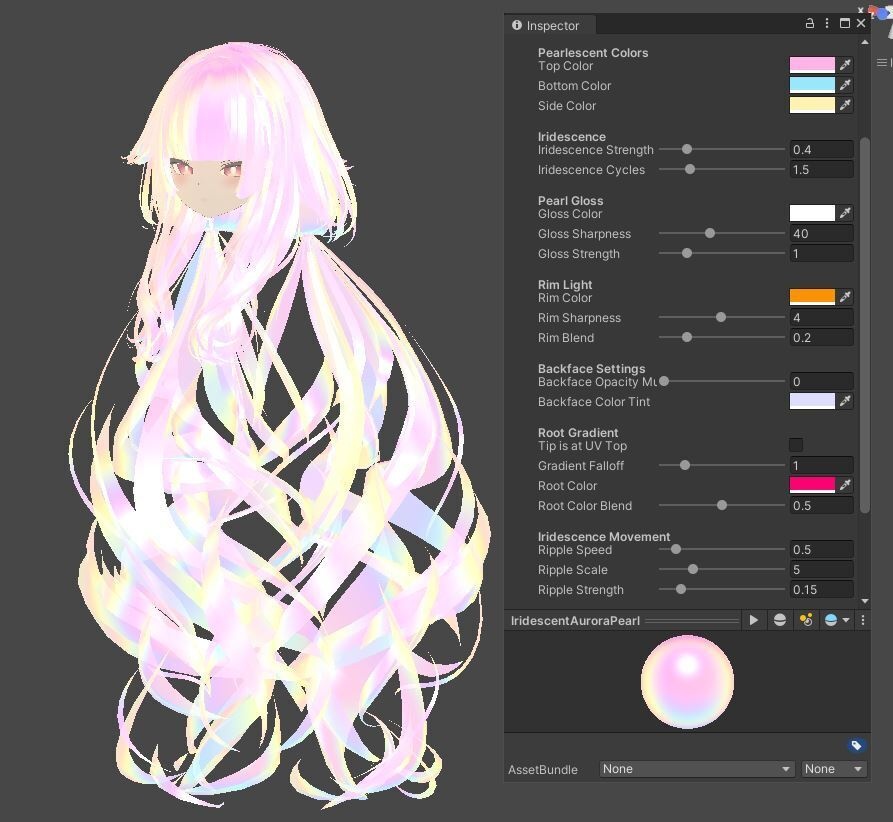
Task: Open the Root Color magenta swatch
Action: click(812, 485)
